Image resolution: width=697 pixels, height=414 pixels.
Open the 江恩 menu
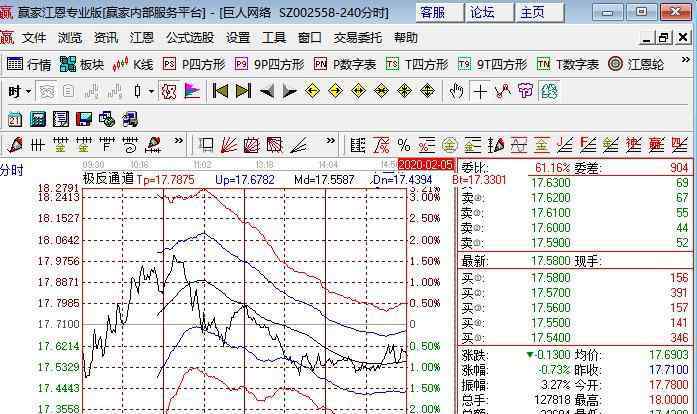pos(142,38)
